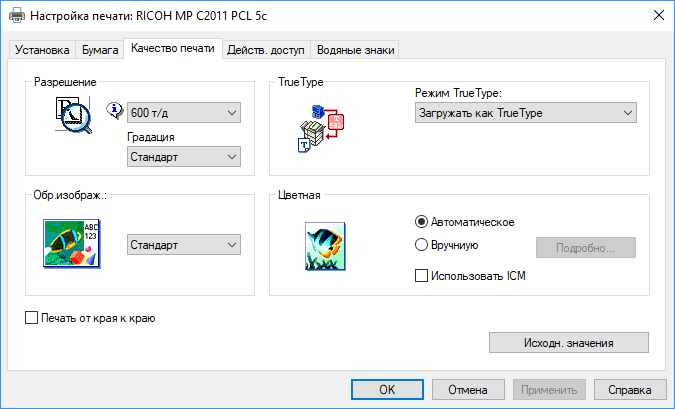The height and width of the screenshot is (409, 675).
Task: Open the 600 т/д resolution dropdown
Action: [185, 112]
